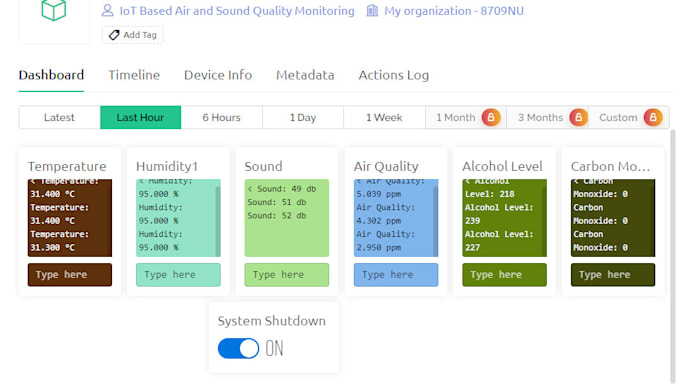Click the '239' alcohol level reading
Screen dimensions: 680x390
(472, 221)
